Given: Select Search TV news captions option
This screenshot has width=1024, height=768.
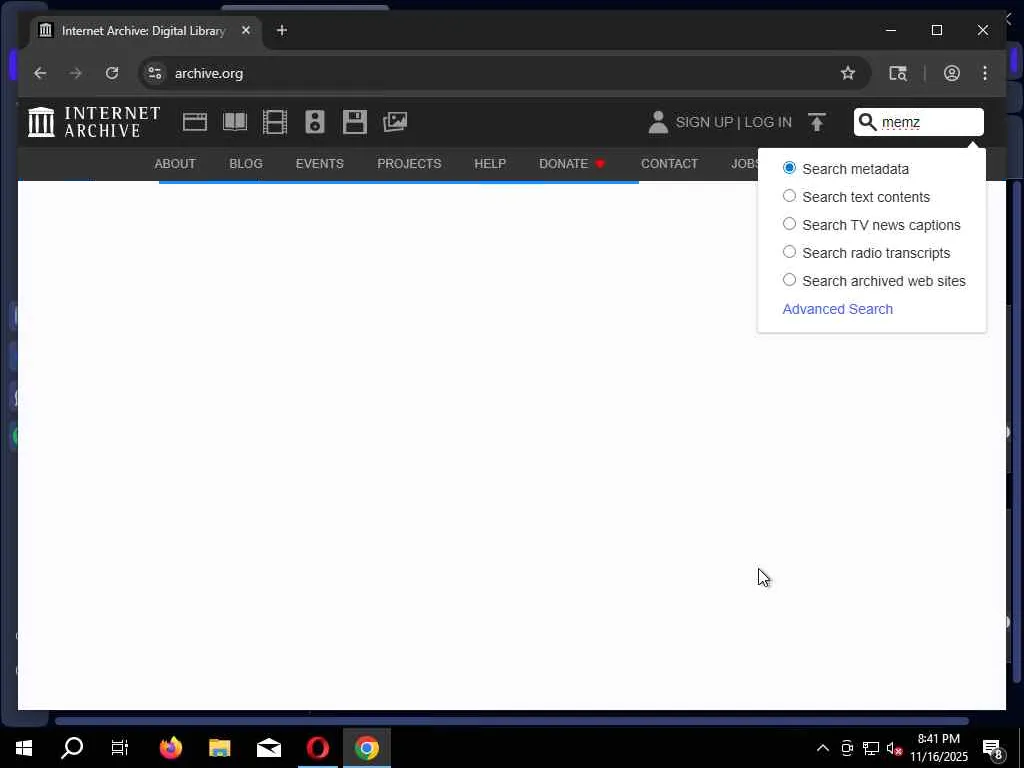Looking at the screenshot, I should pos(790,224).
